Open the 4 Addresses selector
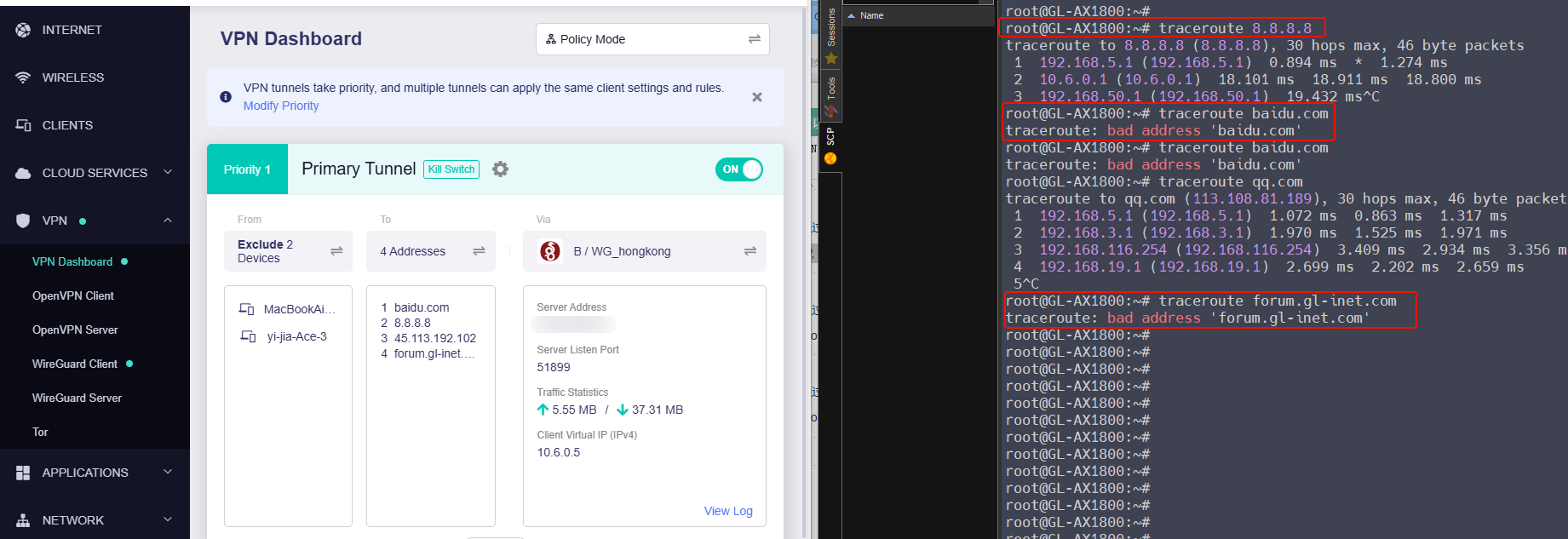The width and height of the screenshot is (1568, 539). click(431, 251)
